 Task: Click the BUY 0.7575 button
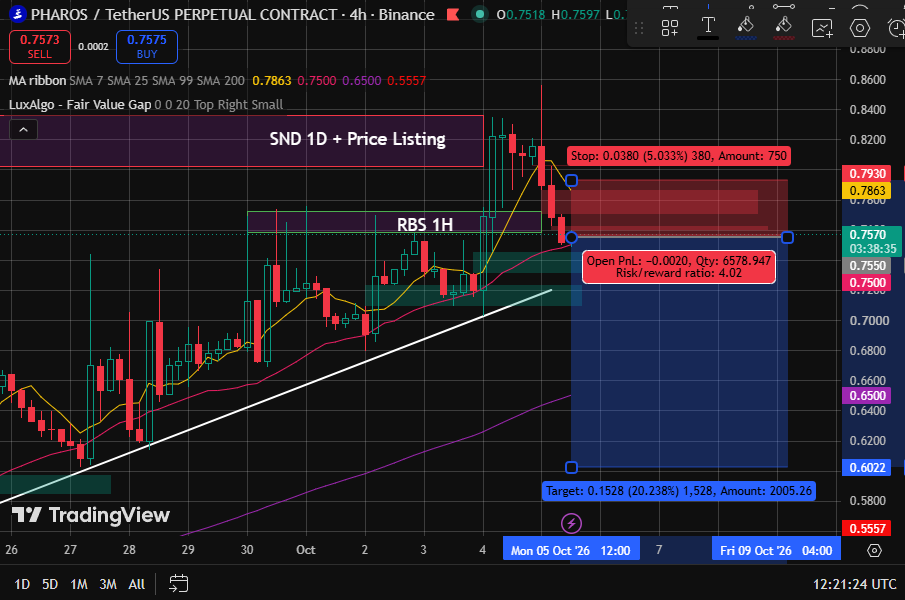(x=147, y=47)
